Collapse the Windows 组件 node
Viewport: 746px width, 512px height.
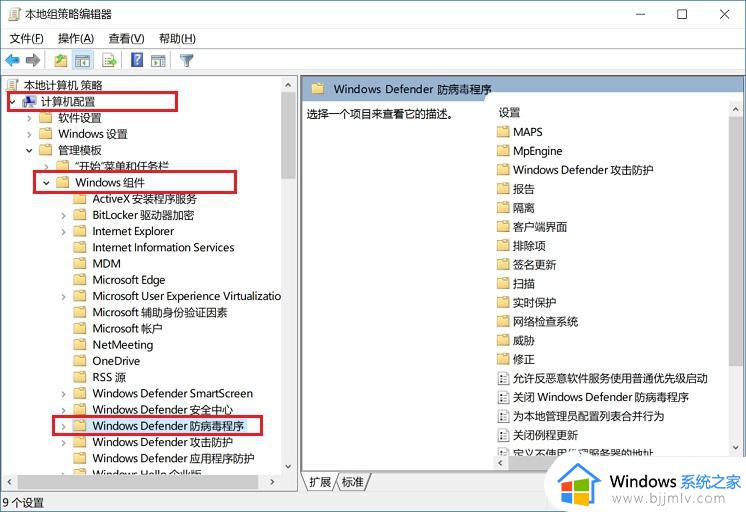[x=46, y=183]
